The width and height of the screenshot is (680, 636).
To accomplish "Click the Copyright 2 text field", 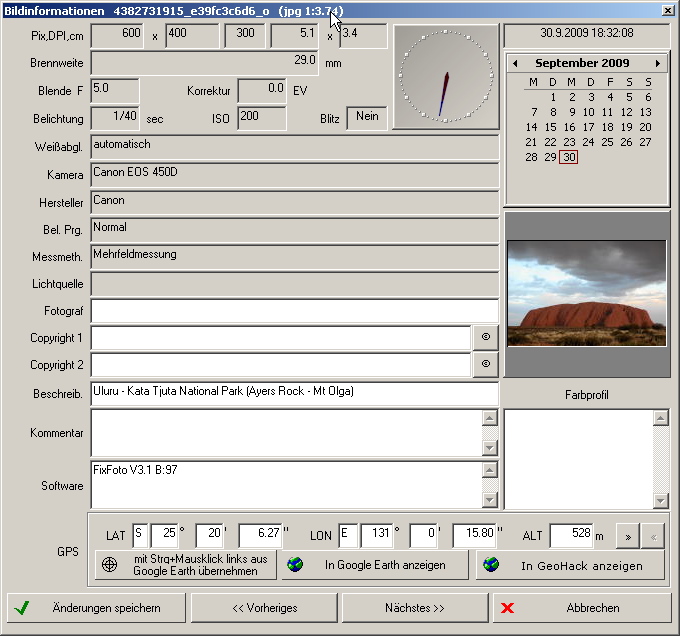I will point(281,365).
